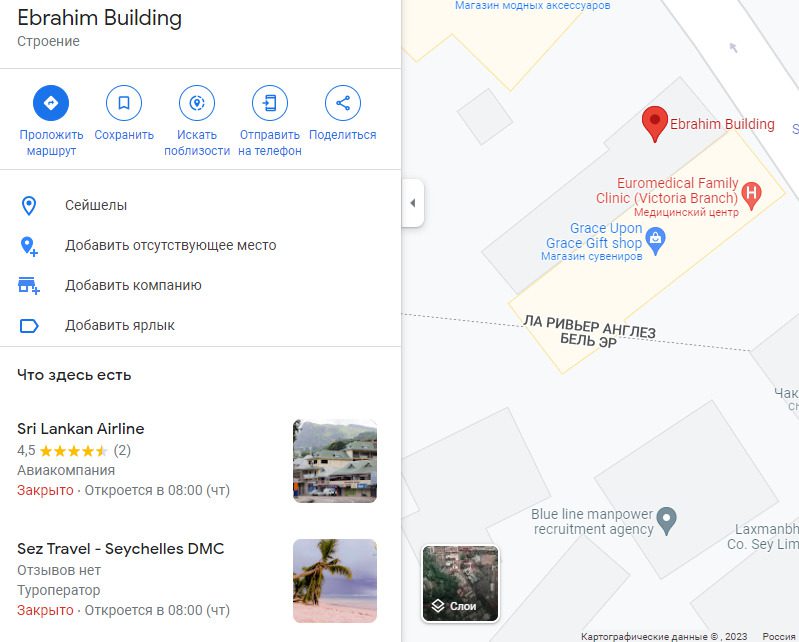Image resolution: width=799 pixels, height=642 pixels.
Task: Save the place with Сохранить icon
Action: [124, 103]
